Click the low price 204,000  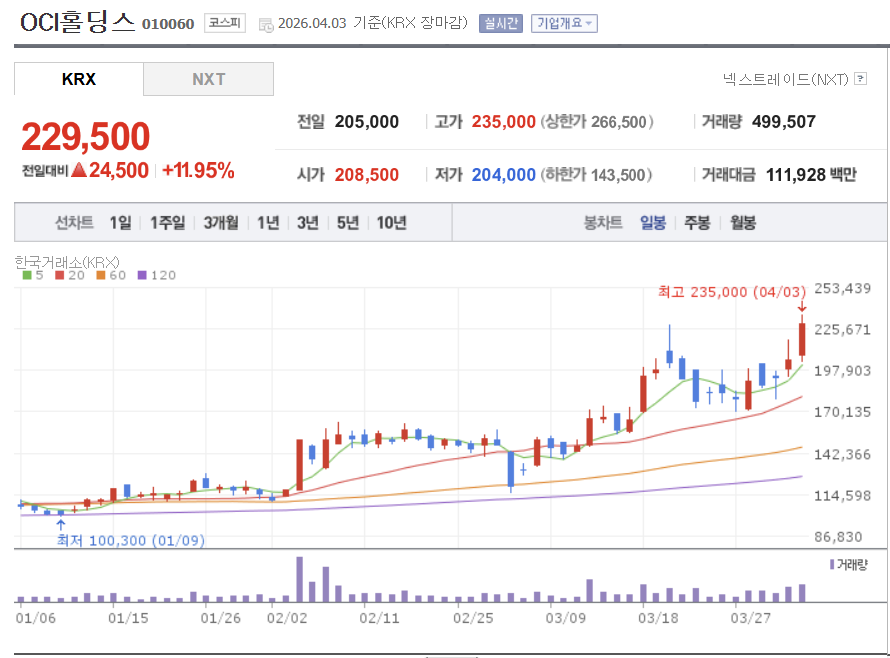[x=503, y=175]
